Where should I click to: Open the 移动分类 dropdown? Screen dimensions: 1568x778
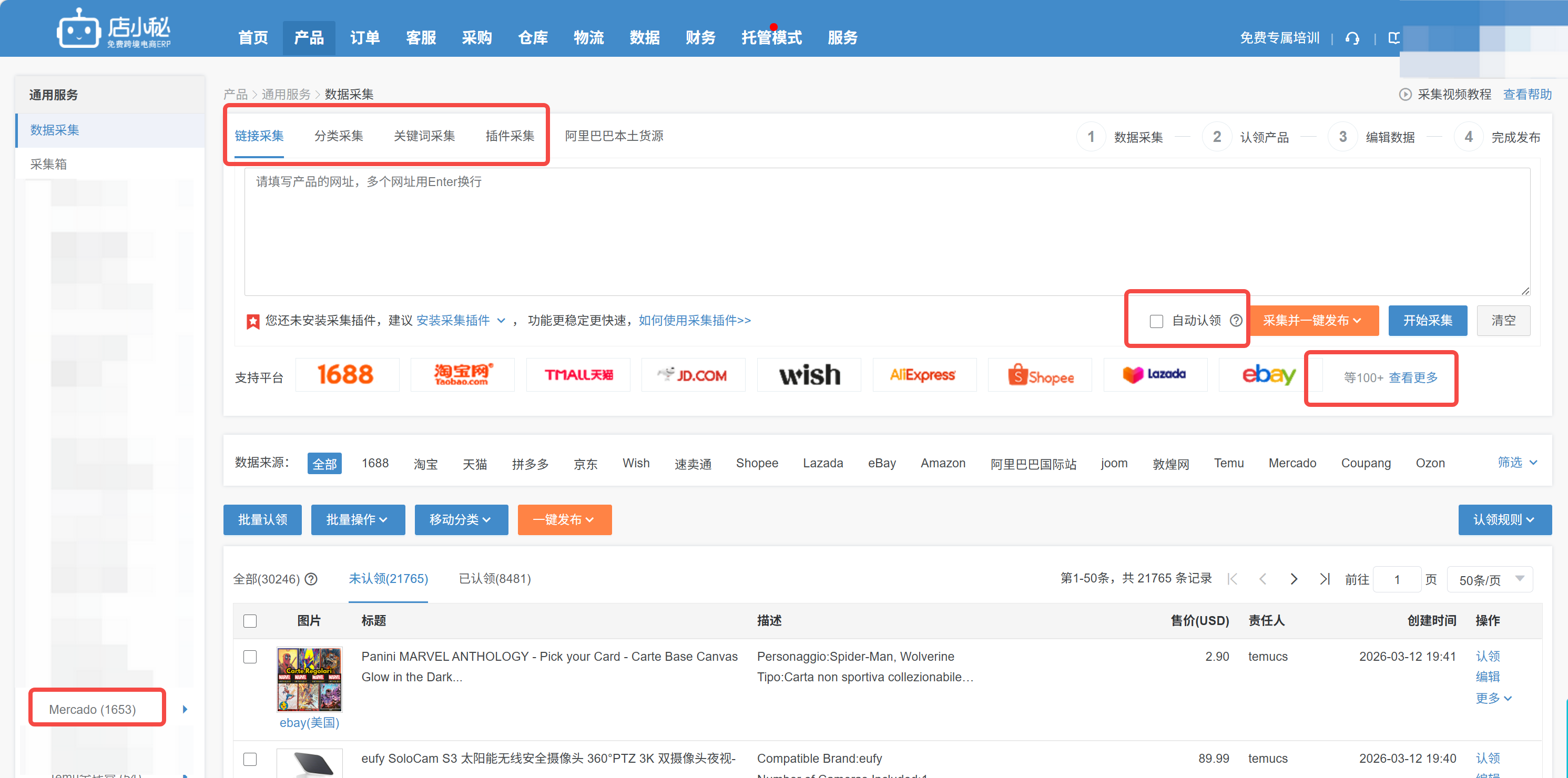coord(461,520)
